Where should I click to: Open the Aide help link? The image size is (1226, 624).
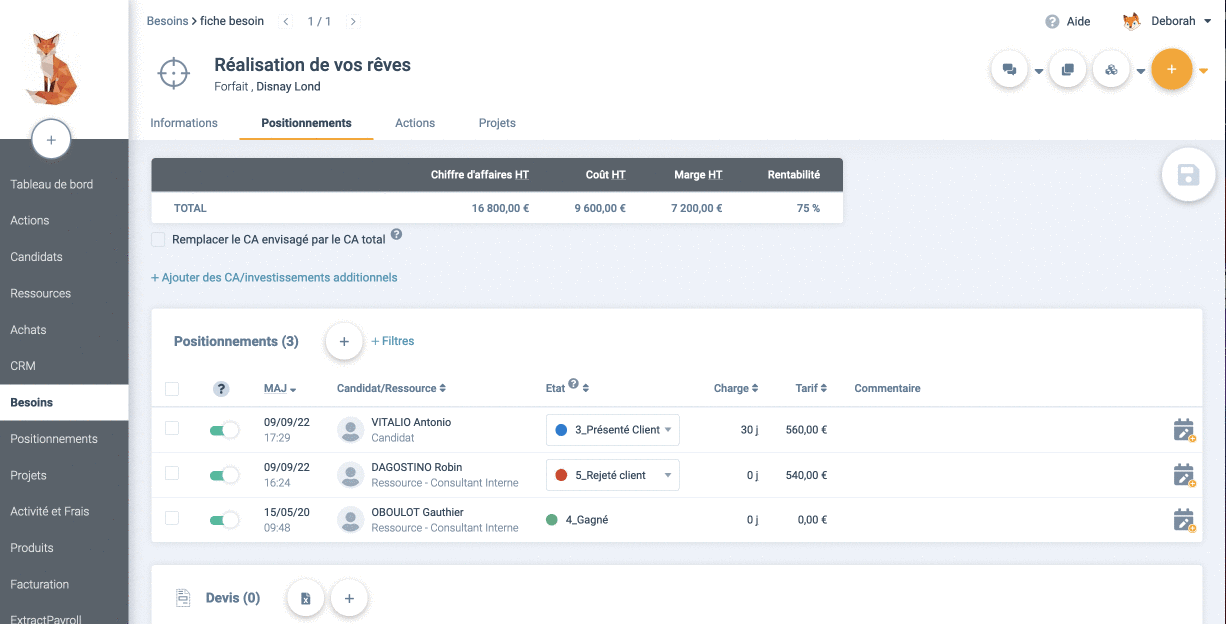coord(1068,21)
